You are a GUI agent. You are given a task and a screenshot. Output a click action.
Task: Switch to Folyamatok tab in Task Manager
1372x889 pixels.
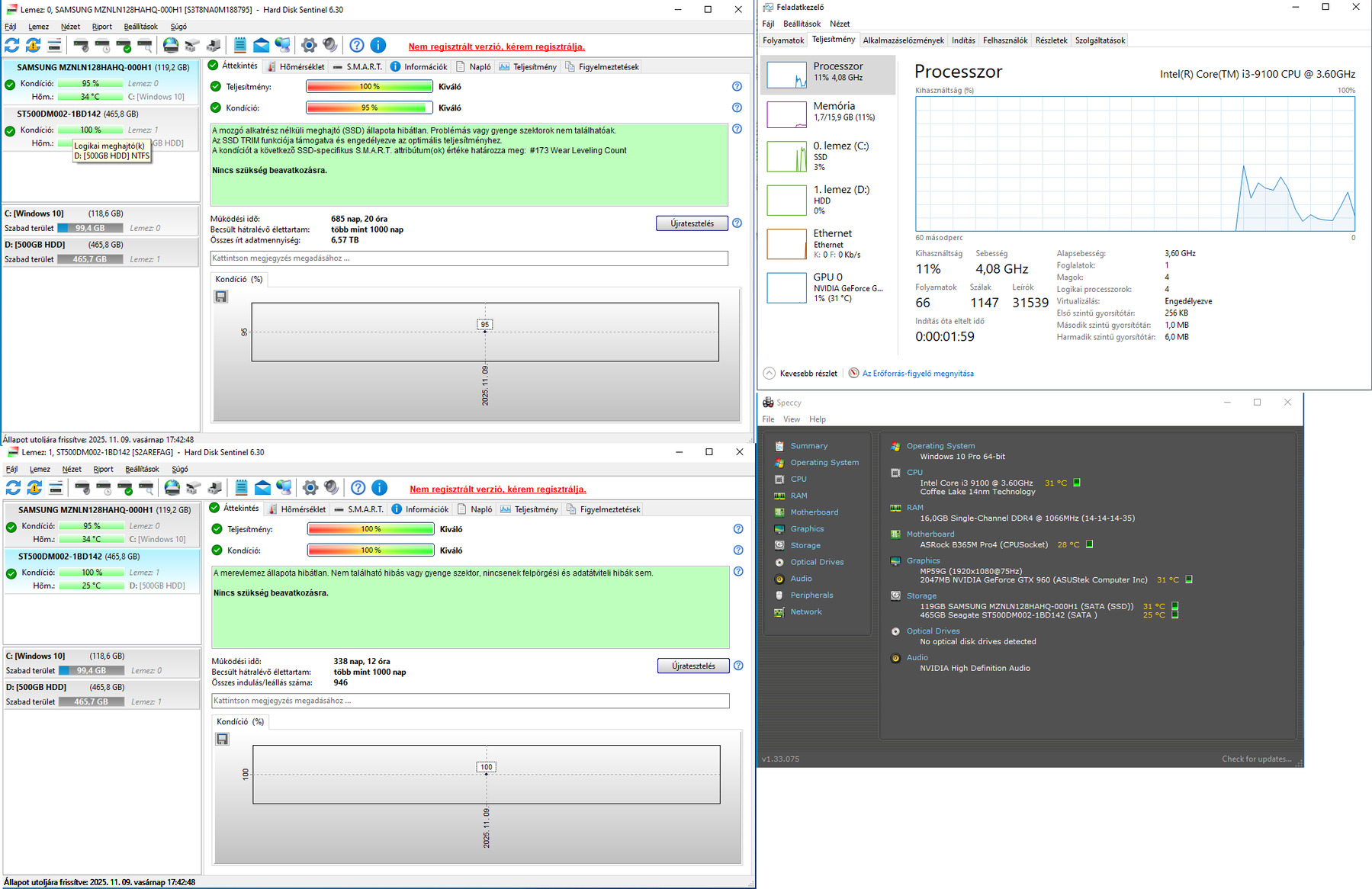(783, 40)
